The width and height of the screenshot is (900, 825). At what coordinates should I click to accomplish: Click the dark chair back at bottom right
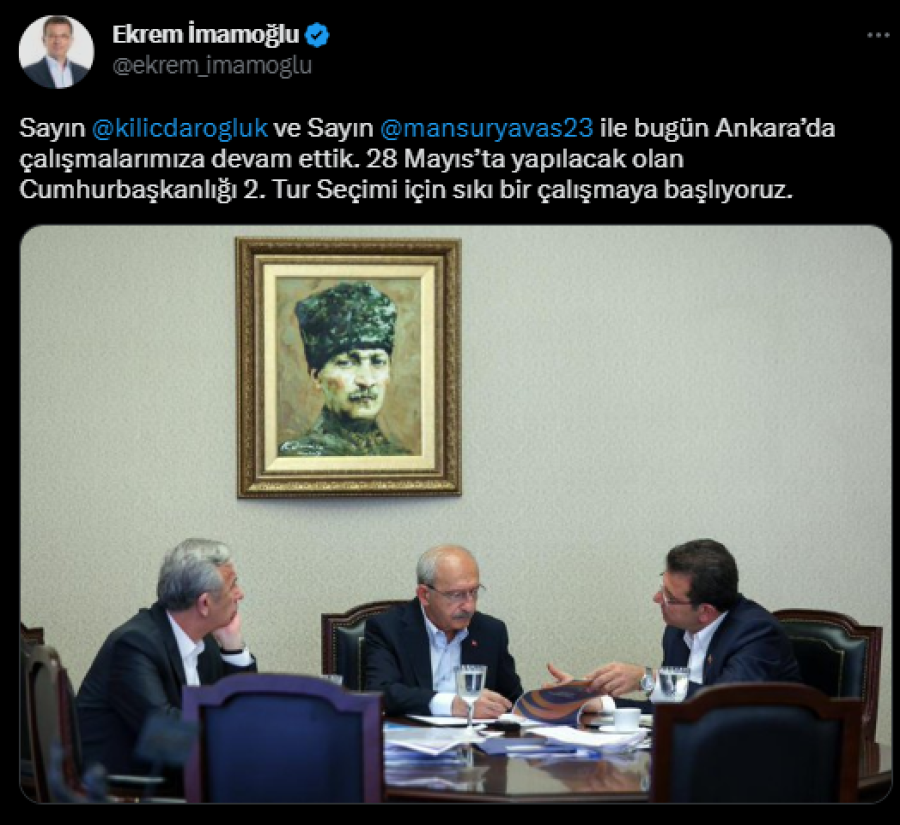757,745
